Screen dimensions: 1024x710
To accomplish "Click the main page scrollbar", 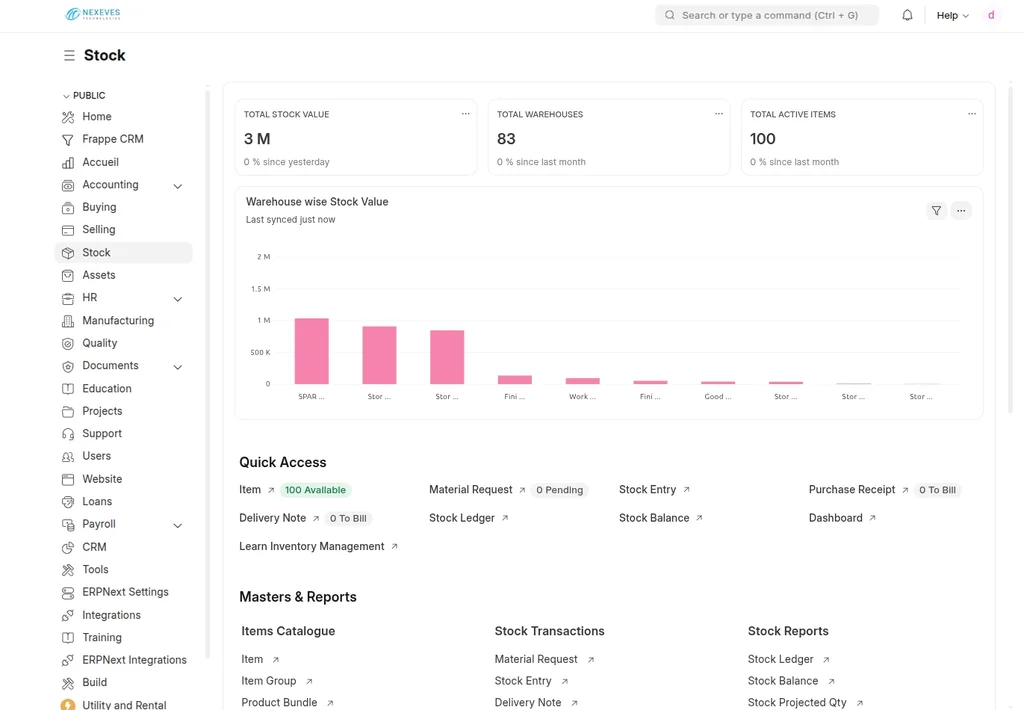I will pos(1010,248).
